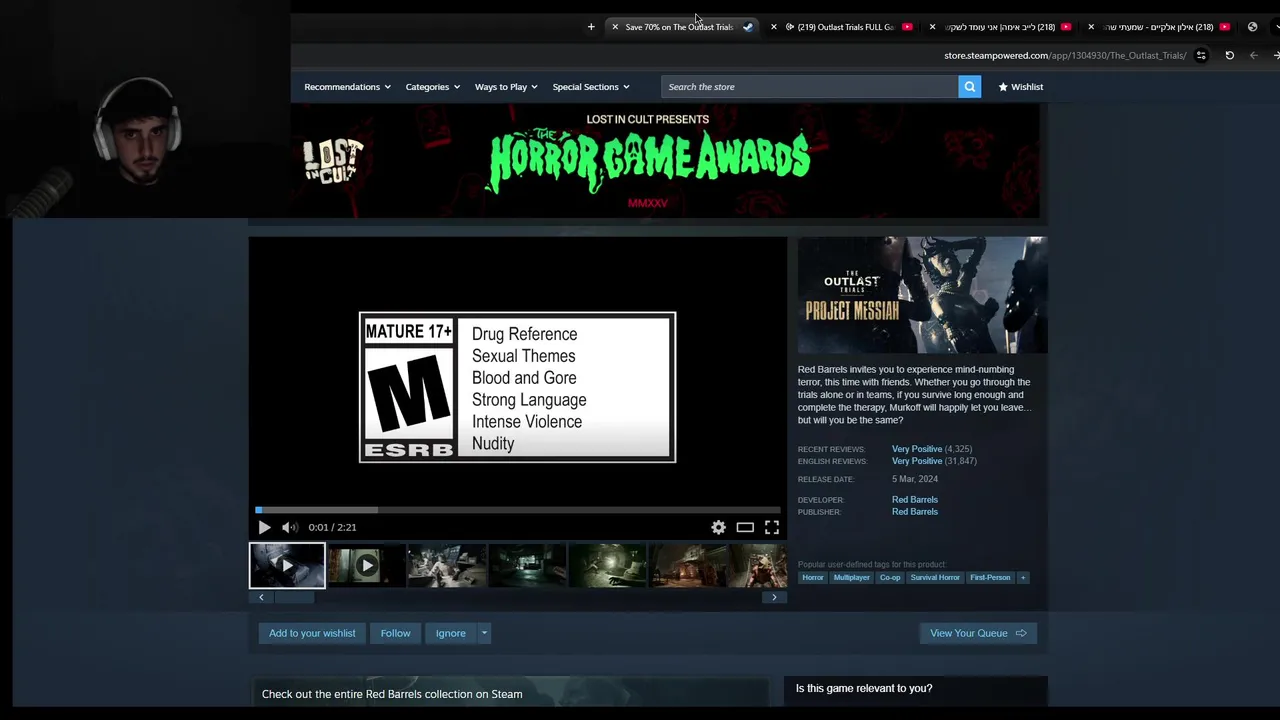Open a new browser tab with plus icon
1280x720 pixels.
tap(591, 27)
